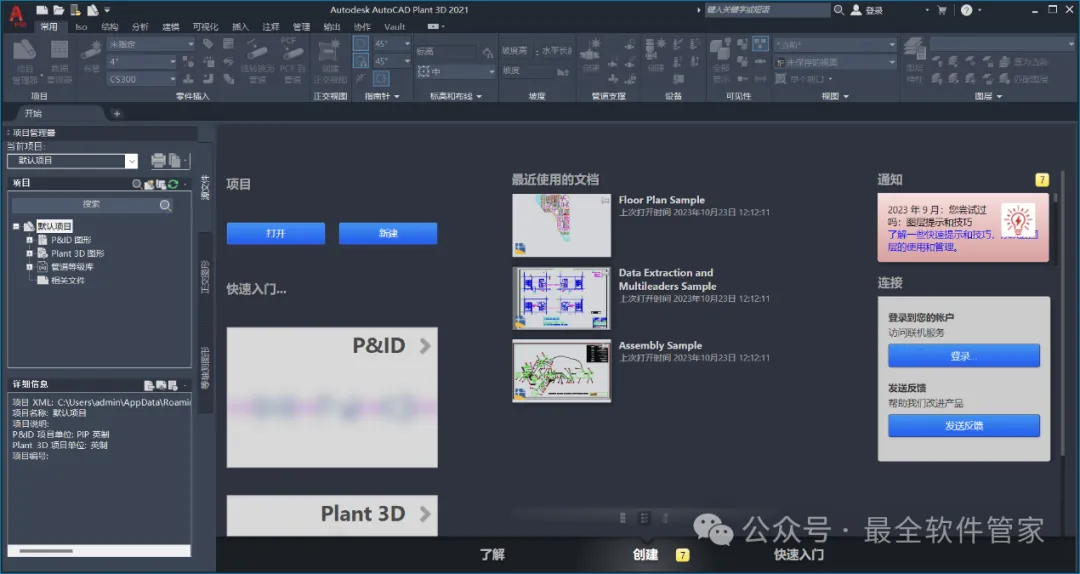The image size is (1080, 574).
Task: Open the 数据管理器 ribbon button
Action: pos(60,61)
